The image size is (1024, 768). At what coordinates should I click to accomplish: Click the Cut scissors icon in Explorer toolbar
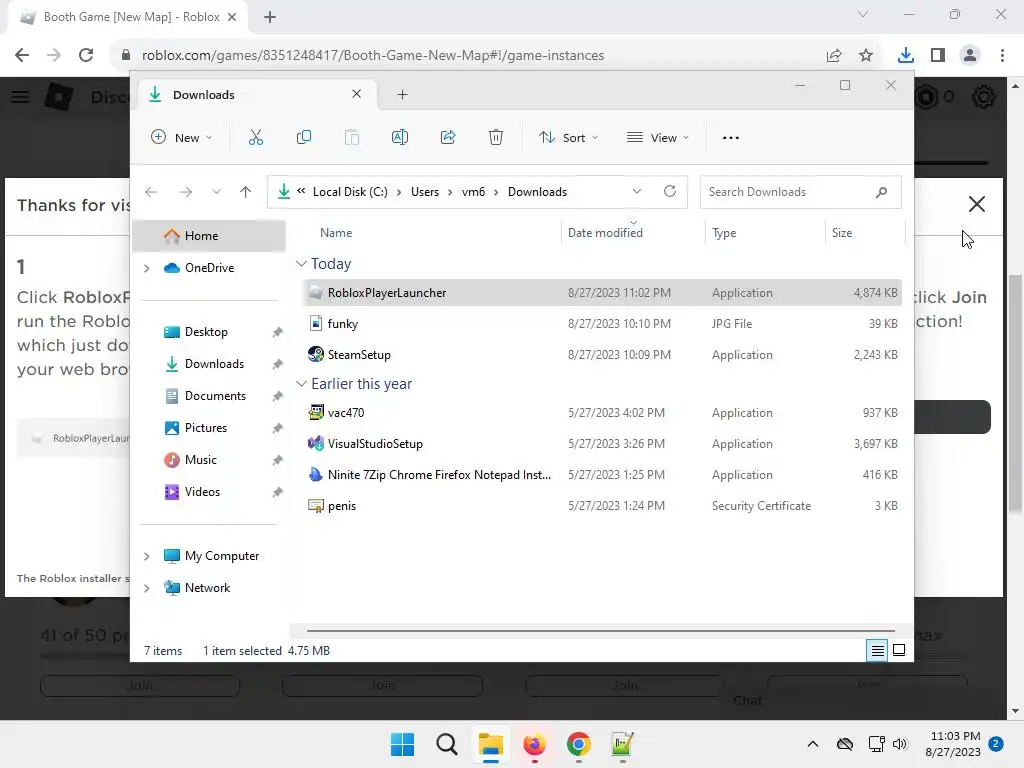coord(255,137)
